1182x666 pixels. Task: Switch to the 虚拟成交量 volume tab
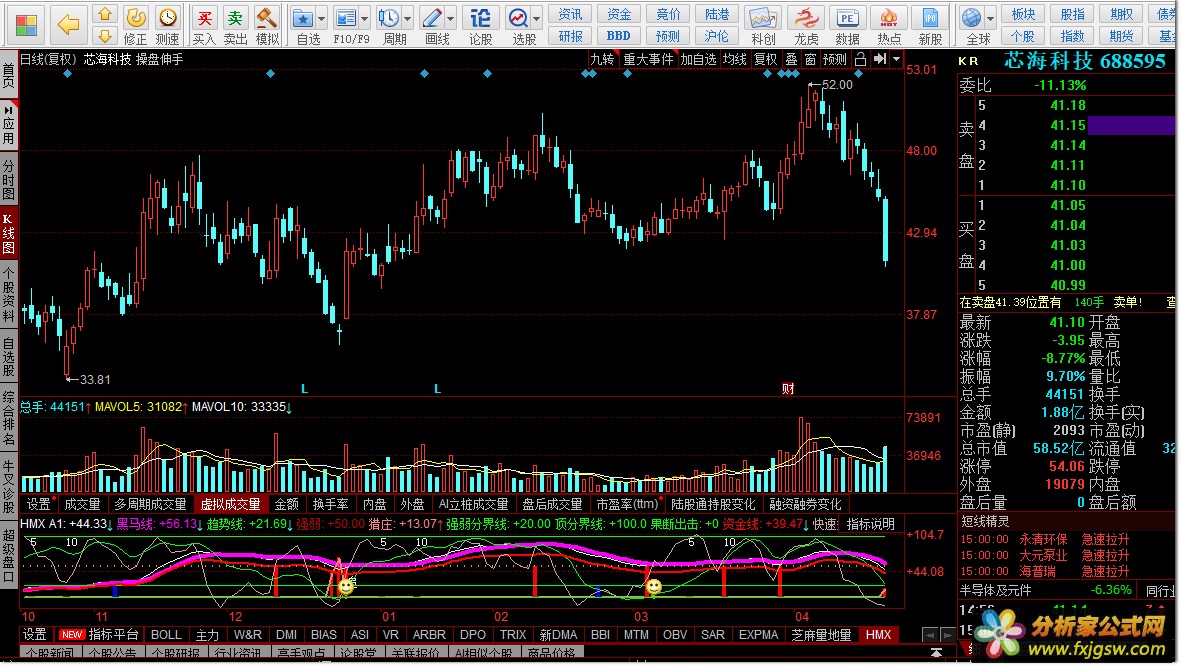[230, 504]
